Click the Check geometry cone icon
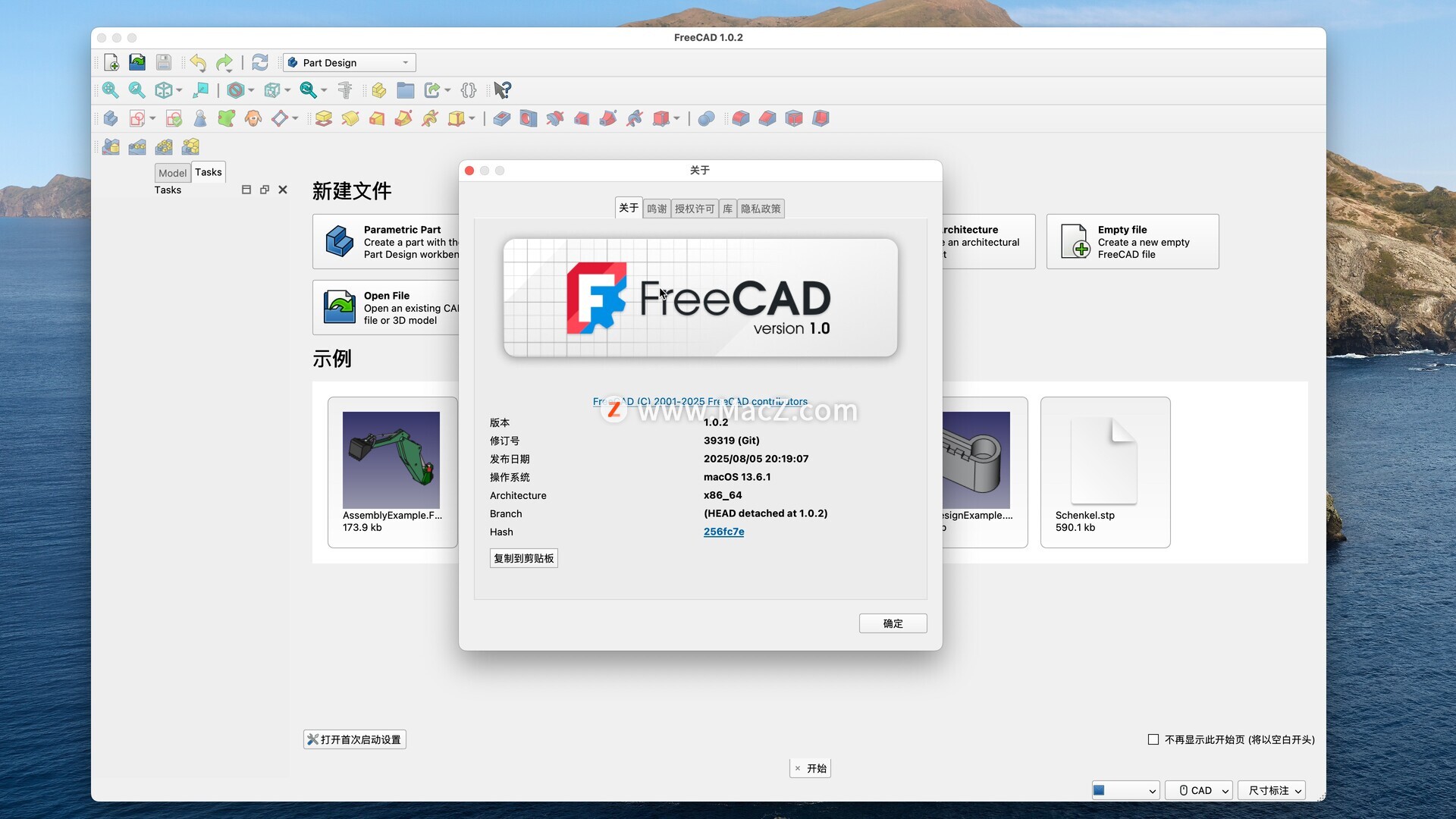The image size is (1456, 819). pos(200,118)
